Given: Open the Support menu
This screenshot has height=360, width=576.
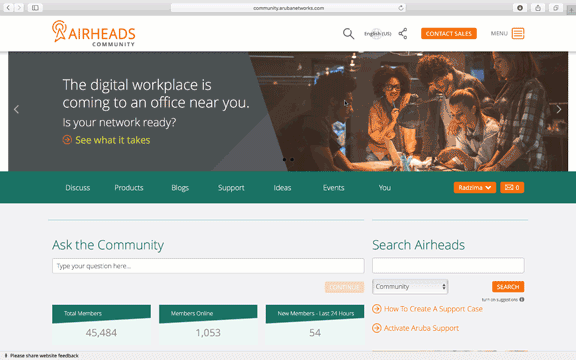Looking at the screenshot, I should tap(231, 188).
